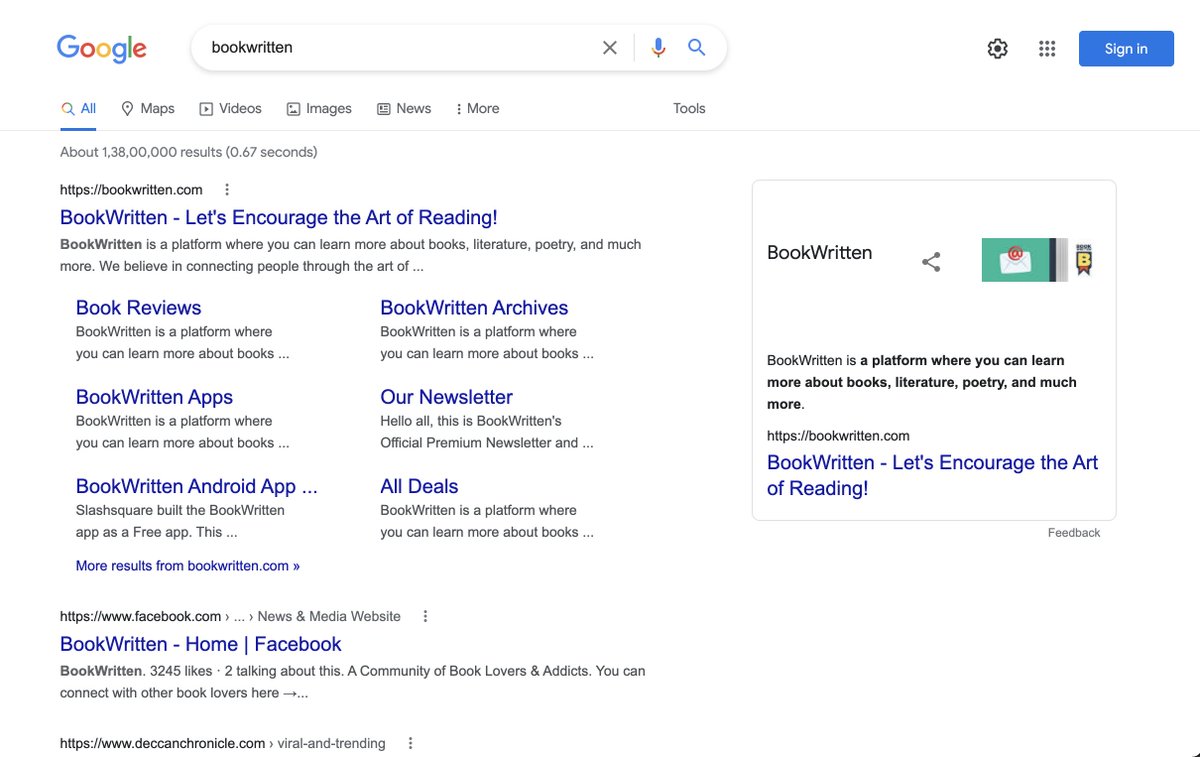Click into the search field containing bookwritten
This screenshot has width=1200, height=757.
(400, 47)
